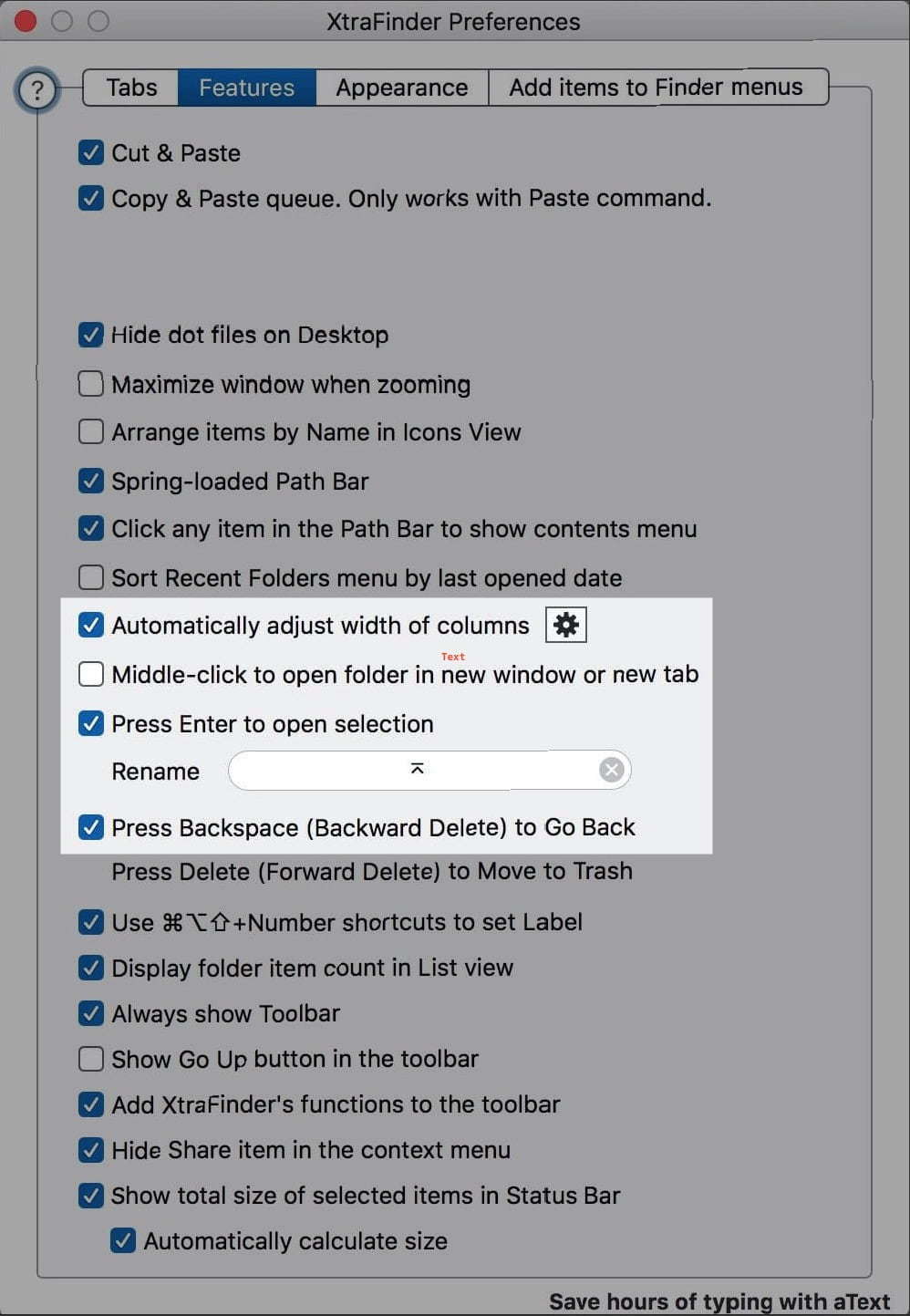Open the help question mark button
910x1316 pixels.
point(36,90)
